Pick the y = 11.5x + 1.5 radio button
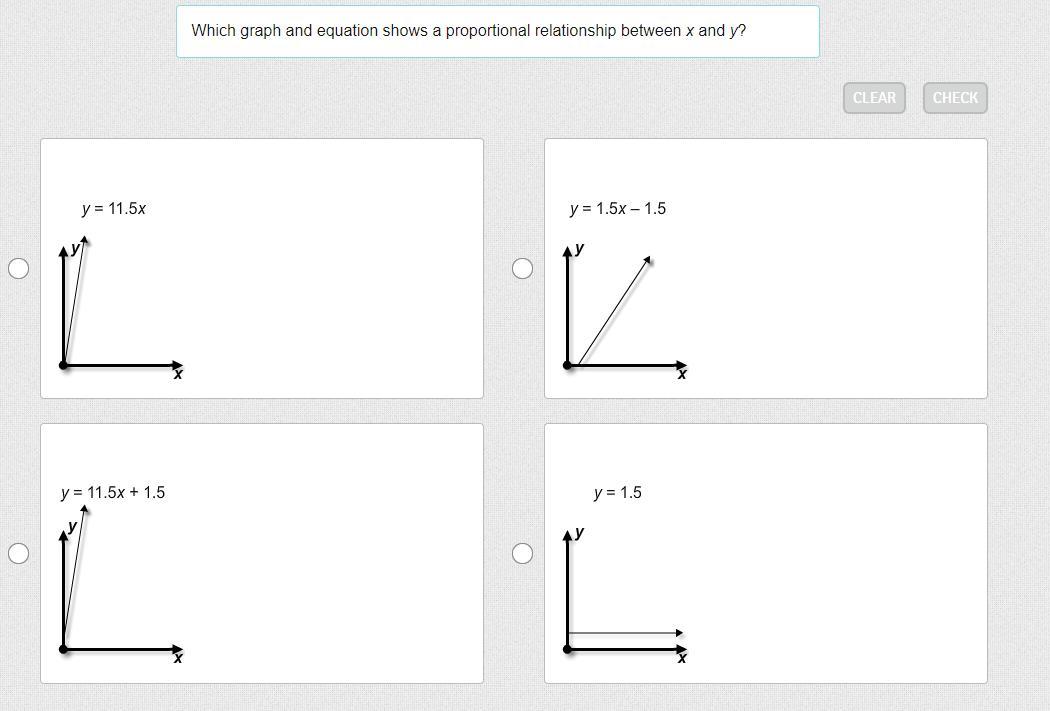 (x=18, y=553)
